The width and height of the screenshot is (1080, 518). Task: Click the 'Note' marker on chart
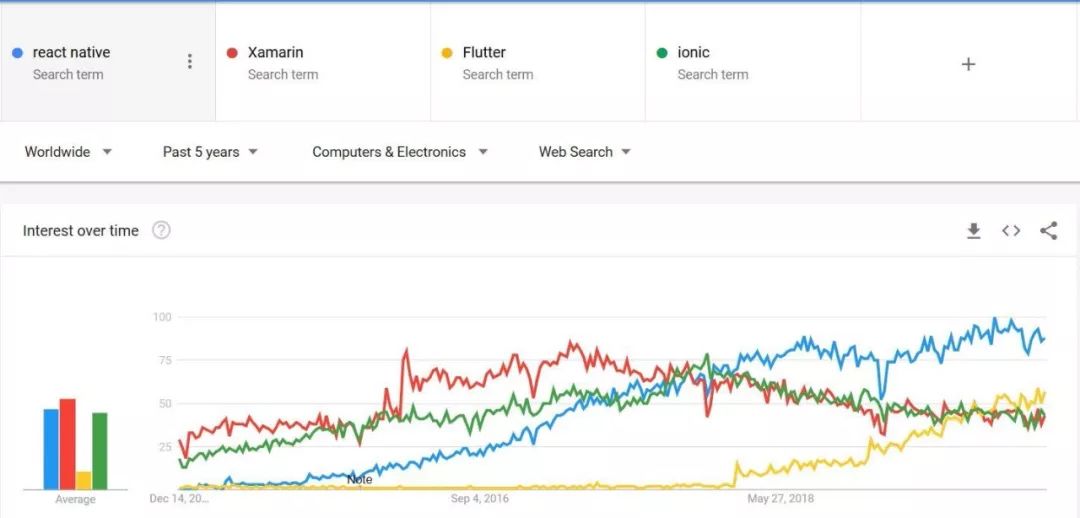360,480
